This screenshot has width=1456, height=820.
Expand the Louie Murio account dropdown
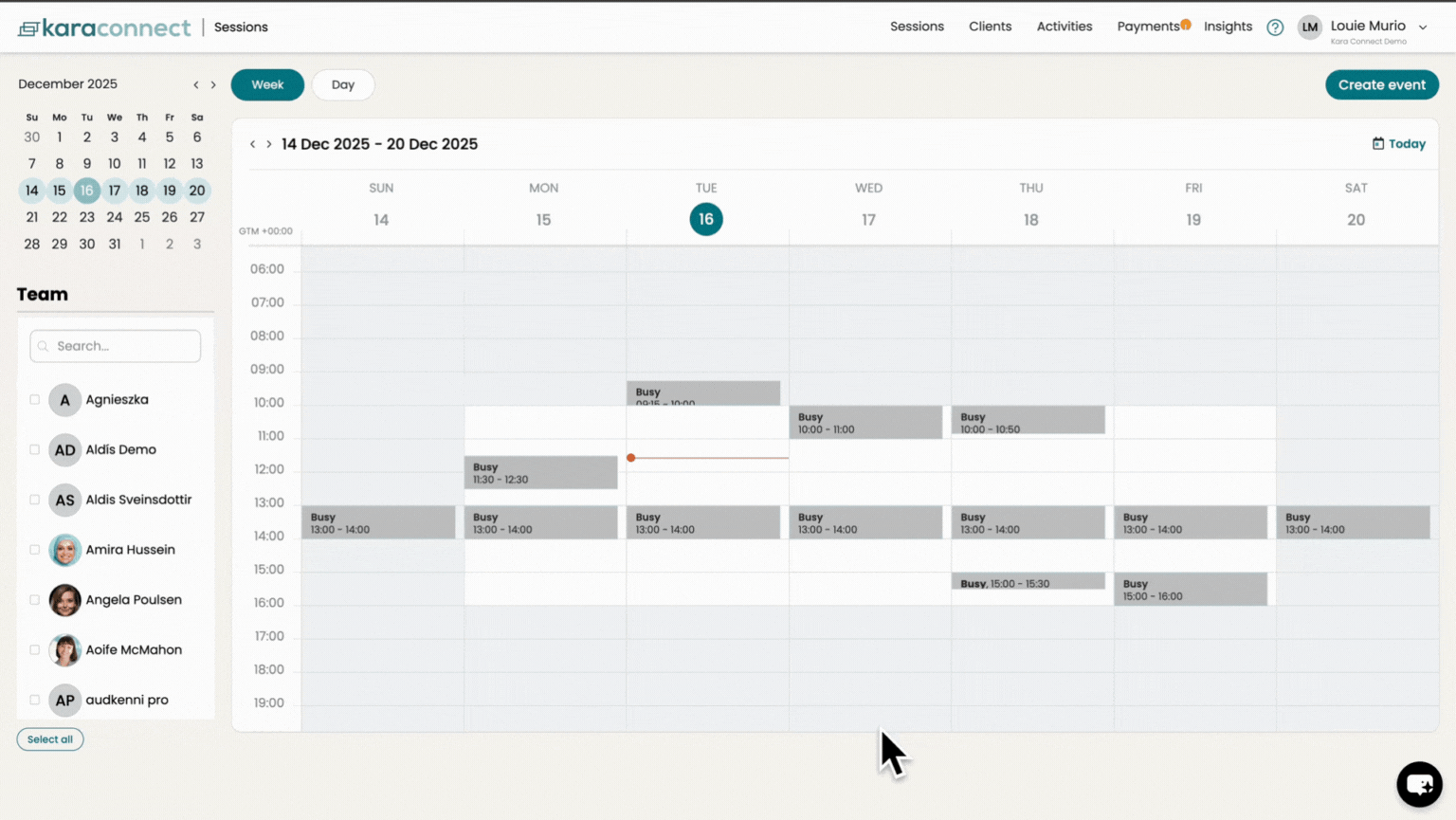tap(1423, 27)
